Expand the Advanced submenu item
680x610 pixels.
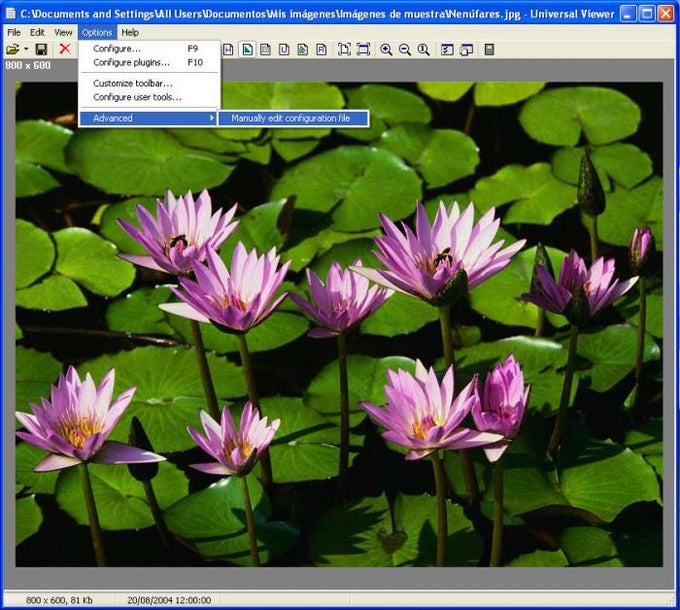point(148,118)
